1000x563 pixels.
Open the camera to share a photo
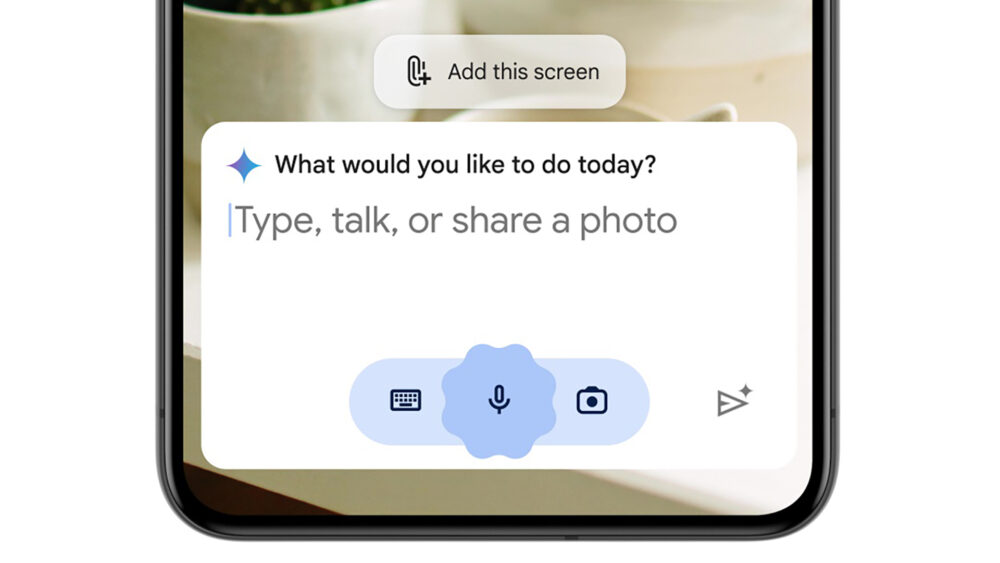click(592, 400)
